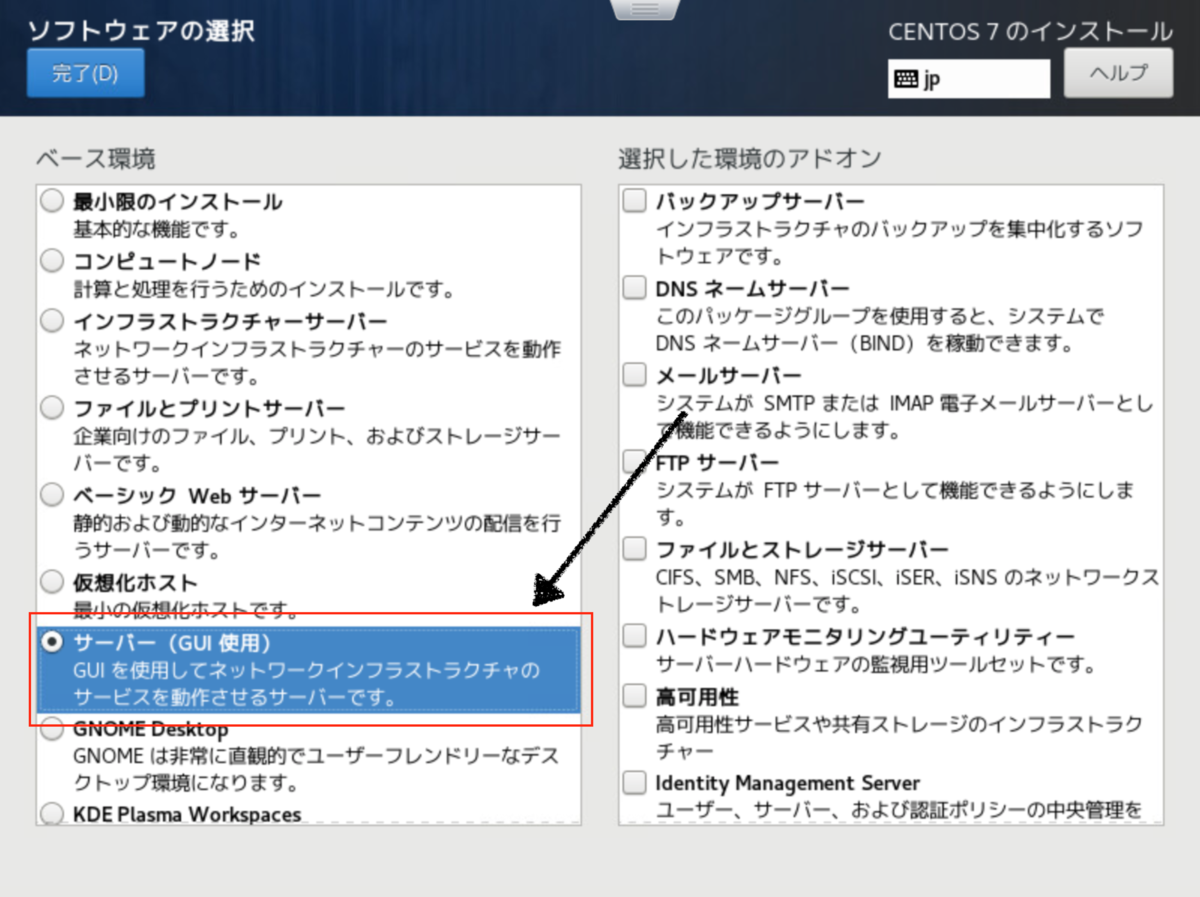Pick 仮想化ホスト radio button
Screen dimensions: 1200x897
[52, 582]
